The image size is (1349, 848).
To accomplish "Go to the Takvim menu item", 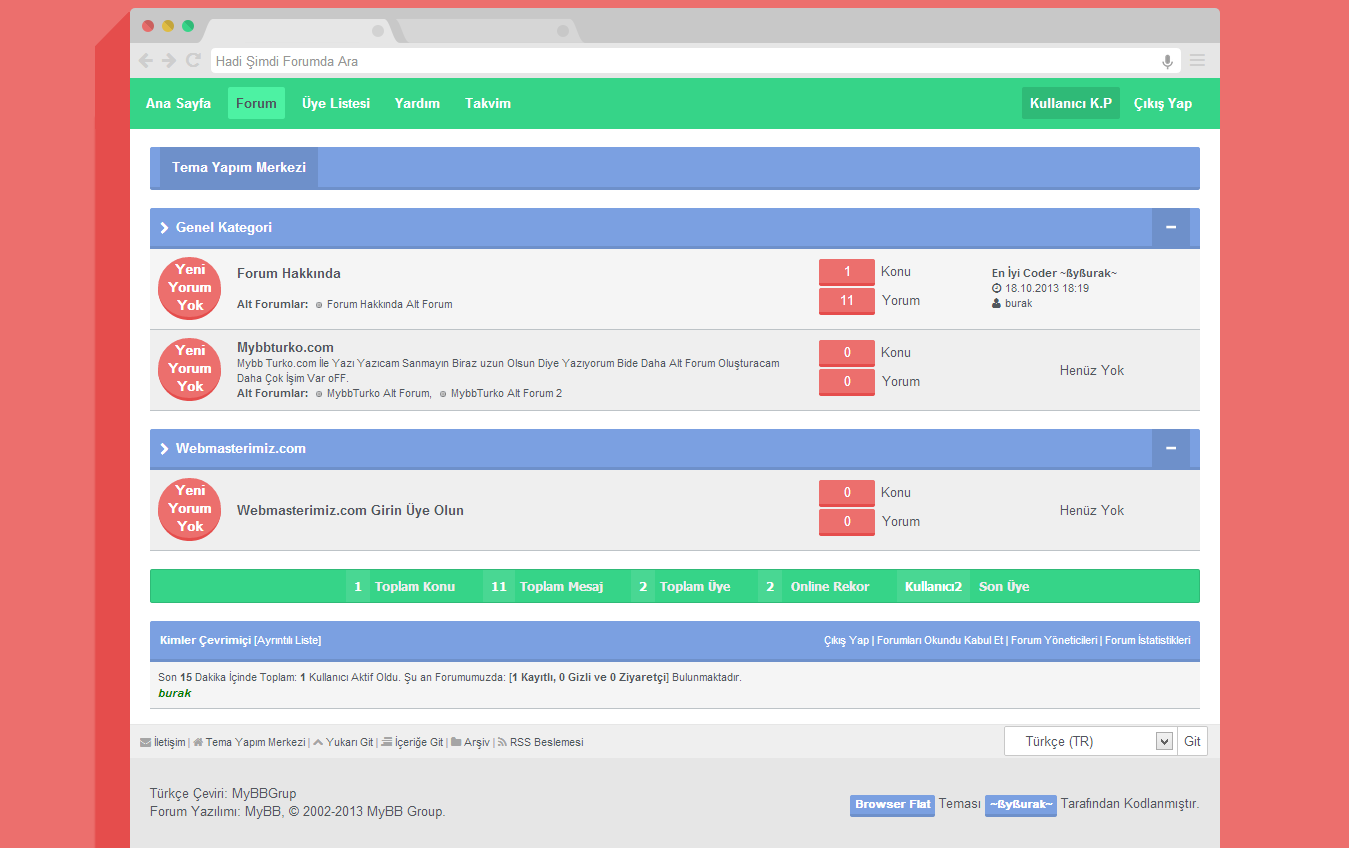I will [488, 103].
